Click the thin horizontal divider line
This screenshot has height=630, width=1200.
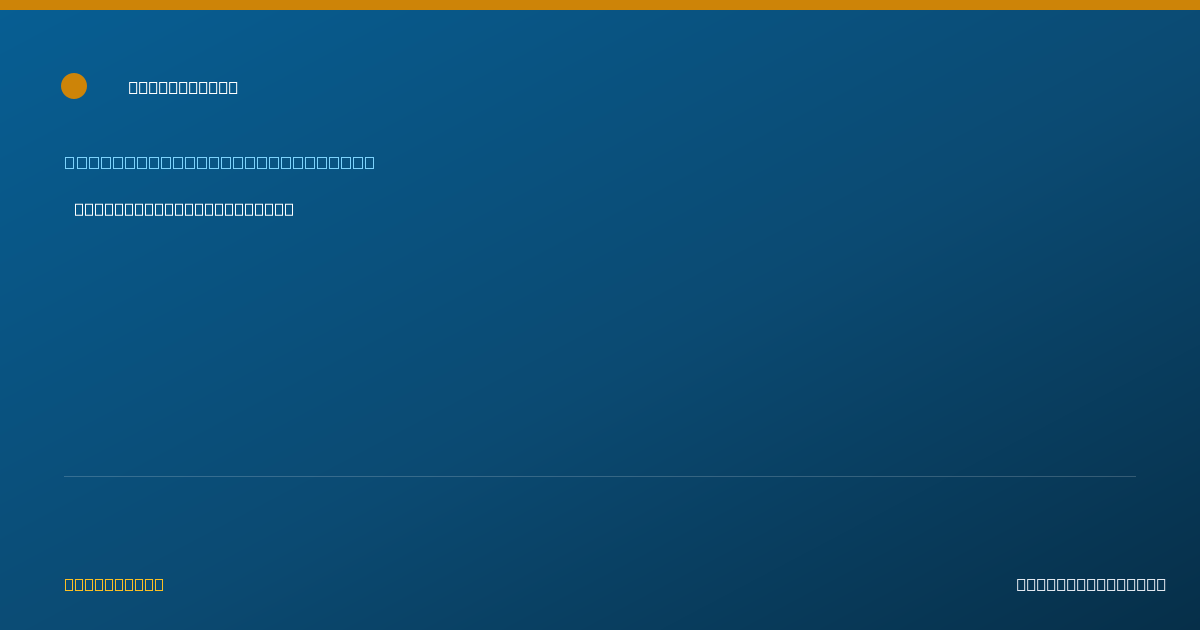click(600, 476)
